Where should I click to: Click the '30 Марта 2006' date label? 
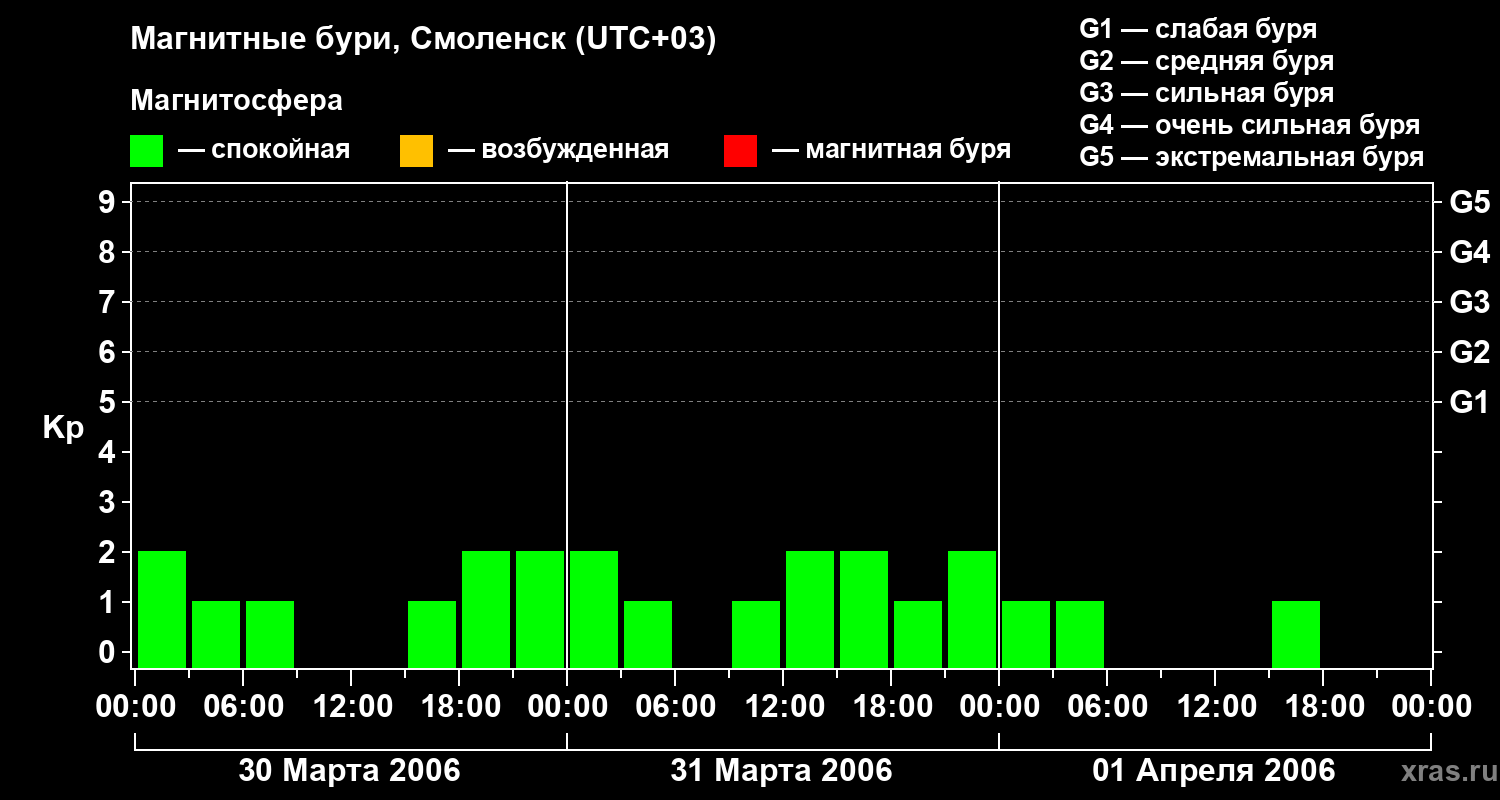tap(349, 770)
